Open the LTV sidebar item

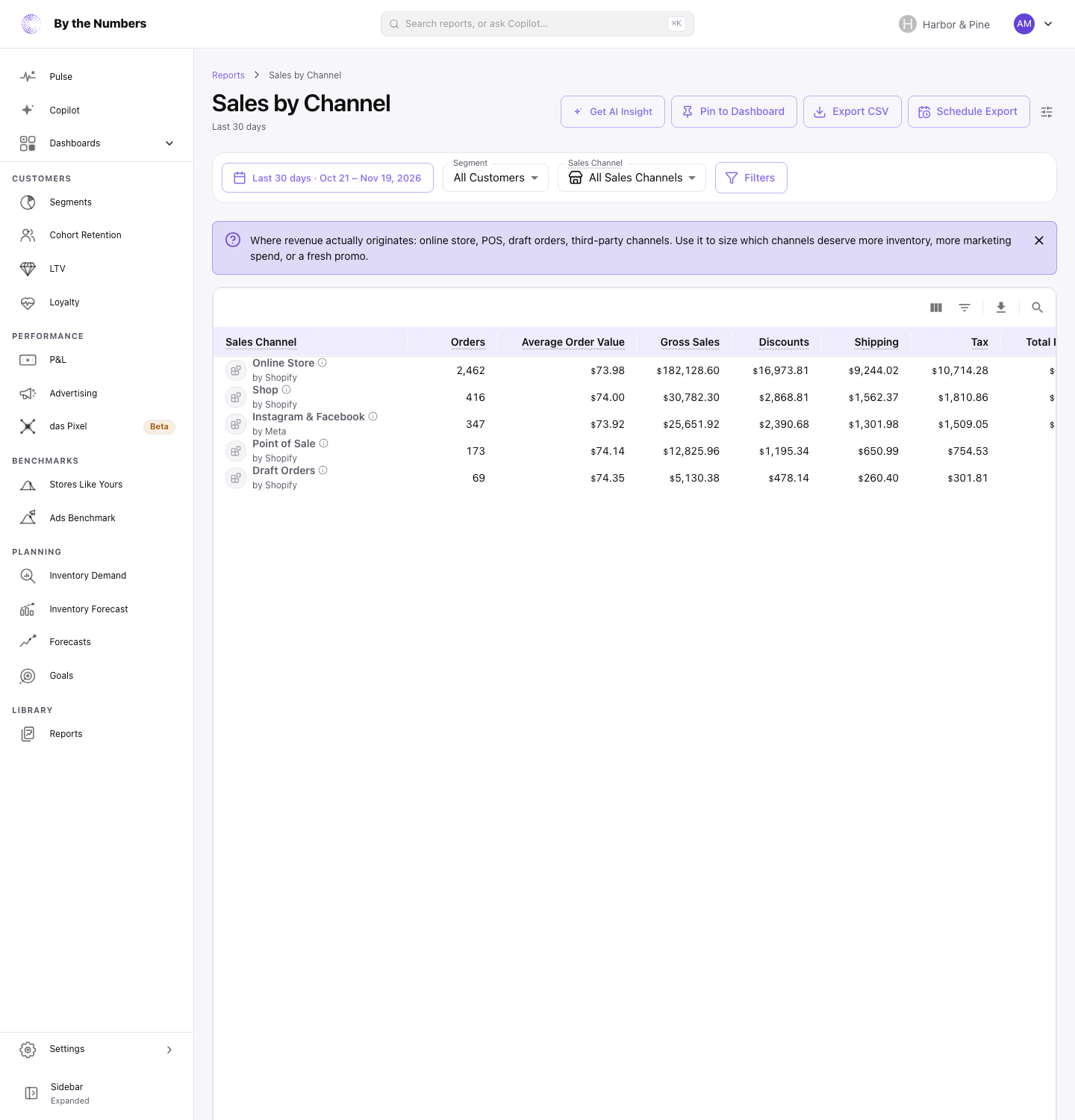pos(97,269)
